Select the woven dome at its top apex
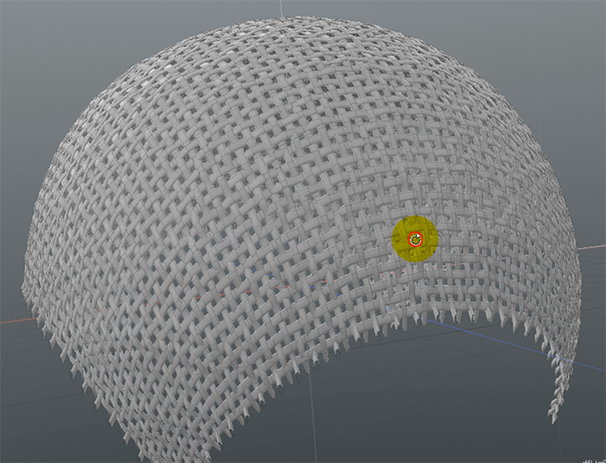This screenshot has width=606, height=463. click(290, 30)
